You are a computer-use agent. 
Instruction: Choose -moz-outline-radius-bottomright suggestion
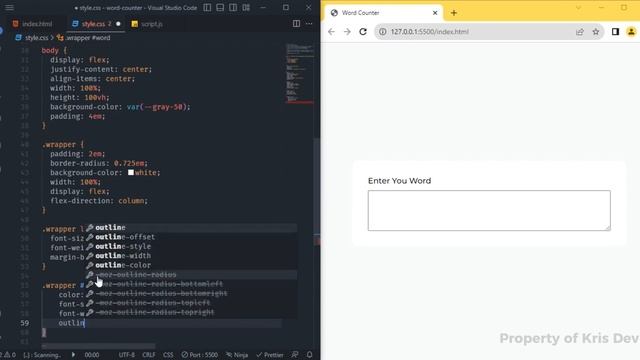(x=191, y=293)
